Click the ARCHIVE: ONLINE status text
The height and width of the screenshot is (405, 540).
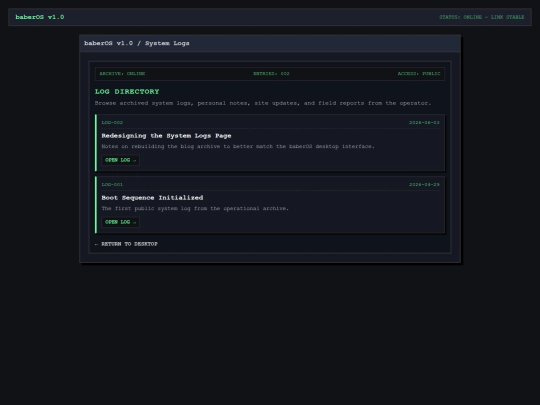click(x=122, y=74)
